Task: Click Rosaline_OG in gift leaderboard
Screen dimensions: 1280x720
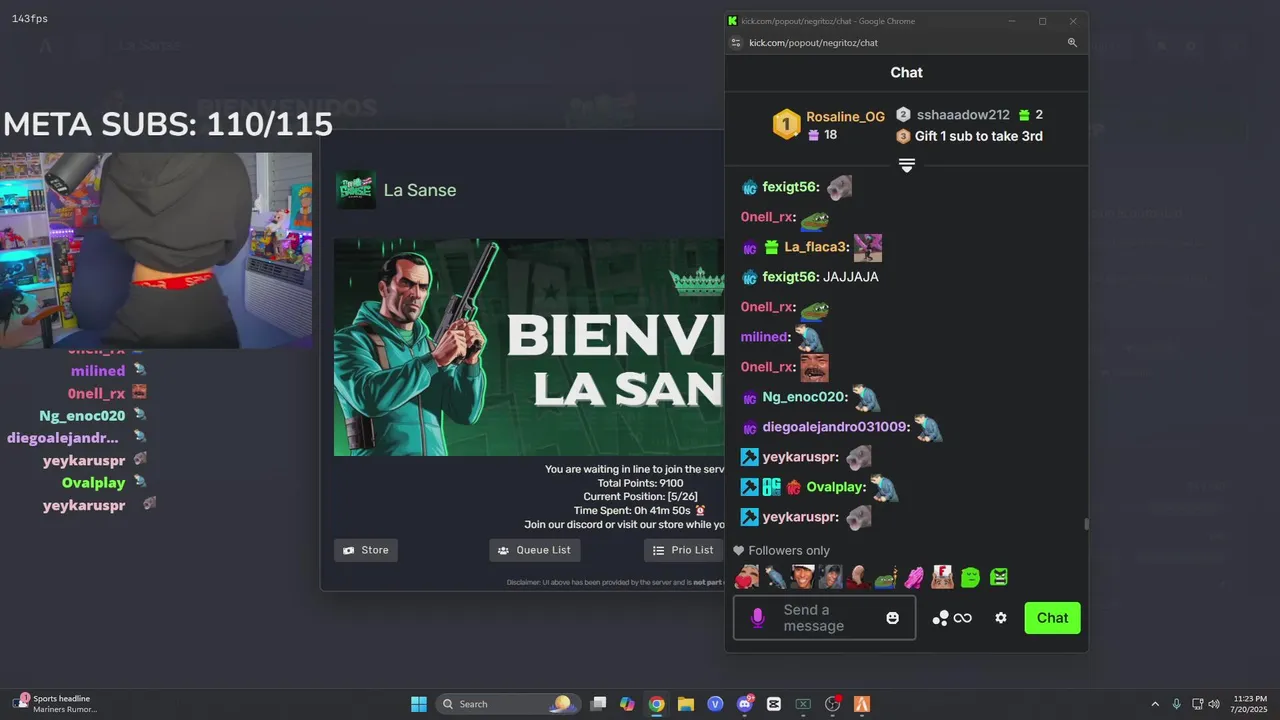Action: 845,116
